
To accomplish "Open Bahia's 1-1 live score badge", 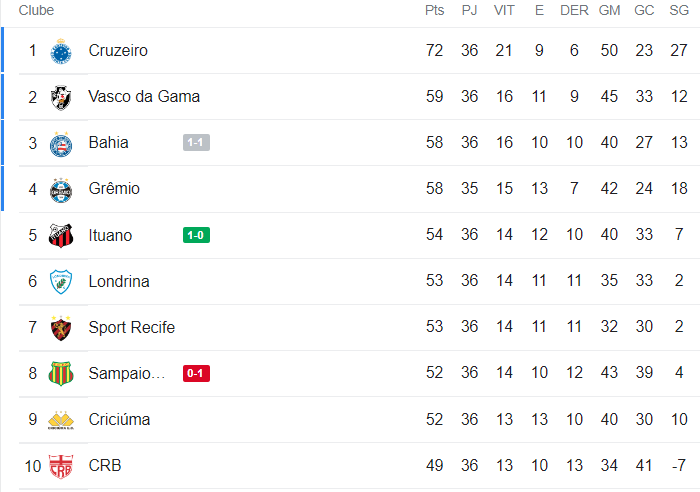I will [196, 143].
